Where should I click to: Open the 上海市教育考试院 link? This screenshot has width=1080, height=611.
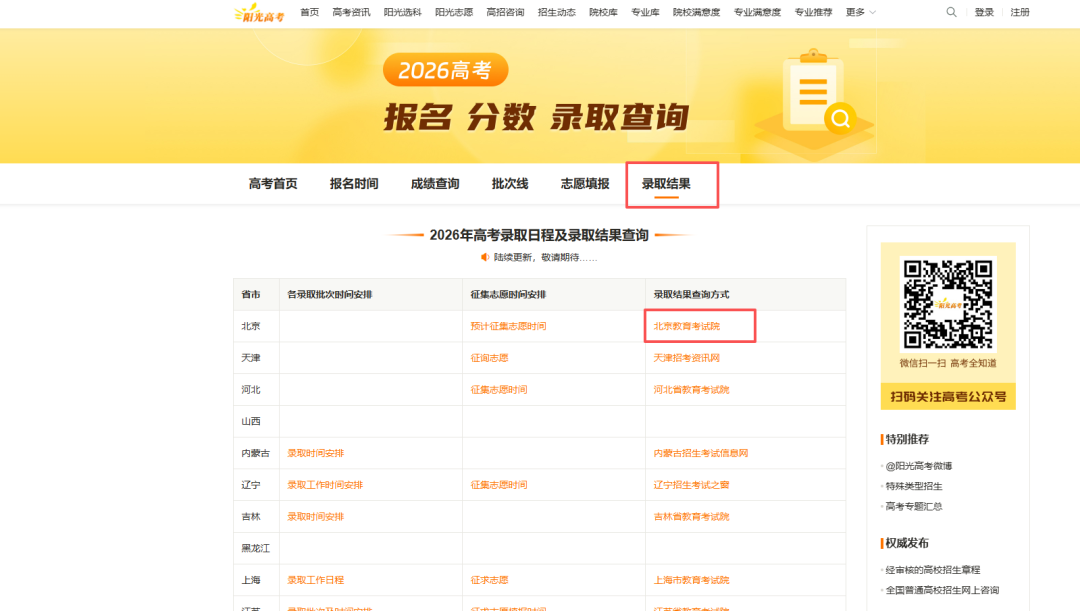click(692, 580)
